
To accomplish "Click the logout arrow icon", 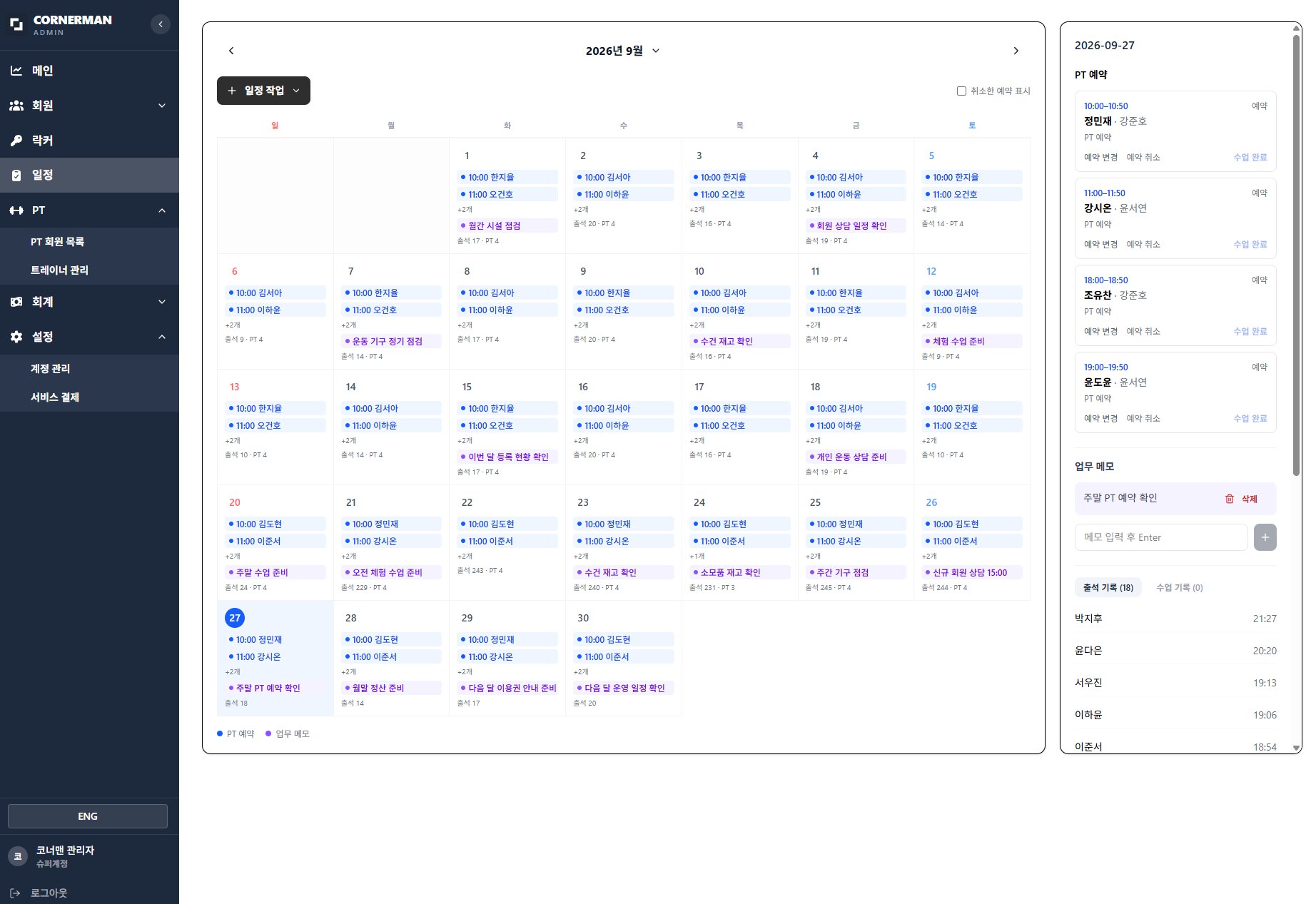I will [x=16, y=893].
